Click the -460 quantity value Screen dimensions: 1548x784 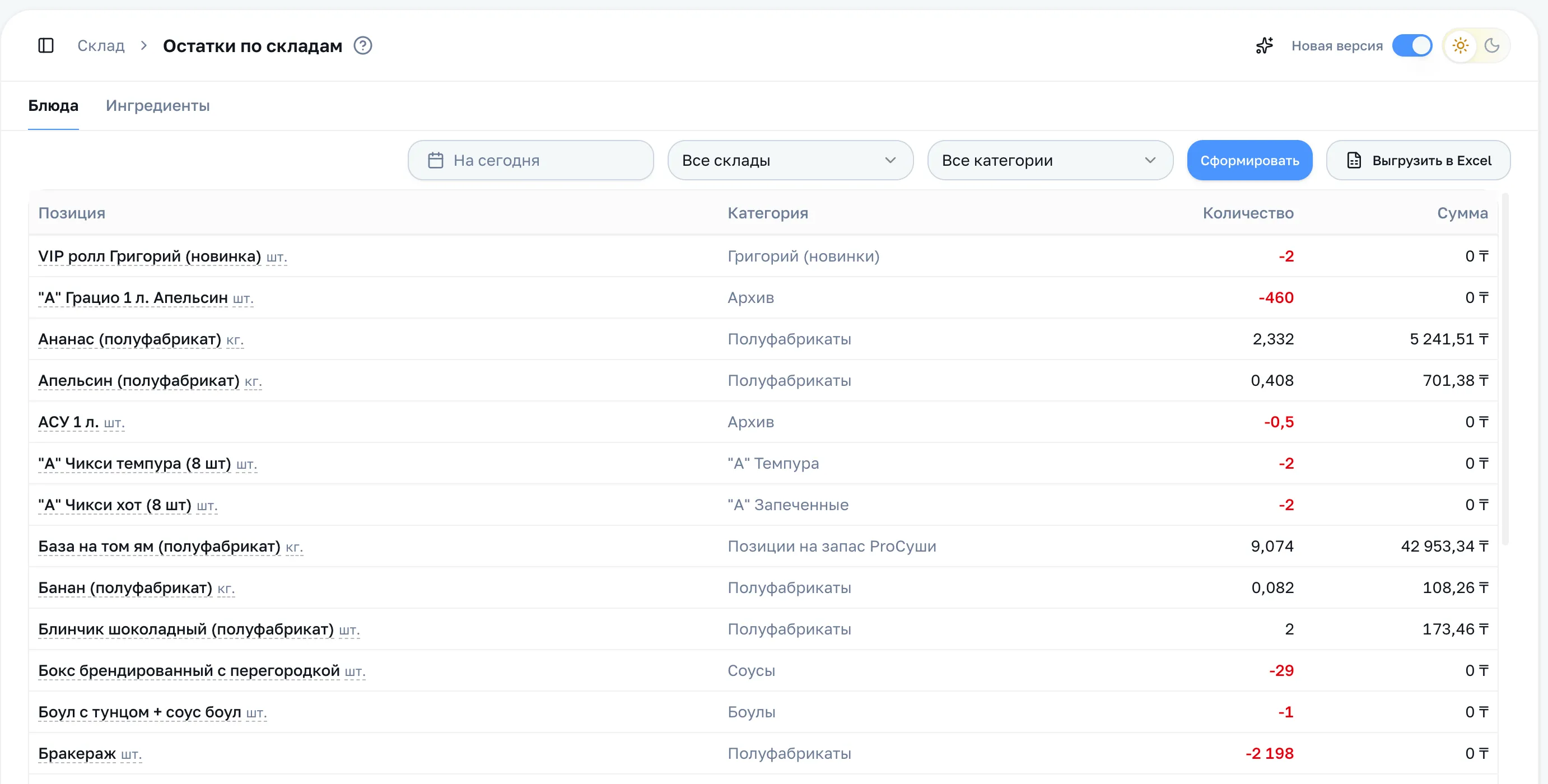click(1276, 298)
